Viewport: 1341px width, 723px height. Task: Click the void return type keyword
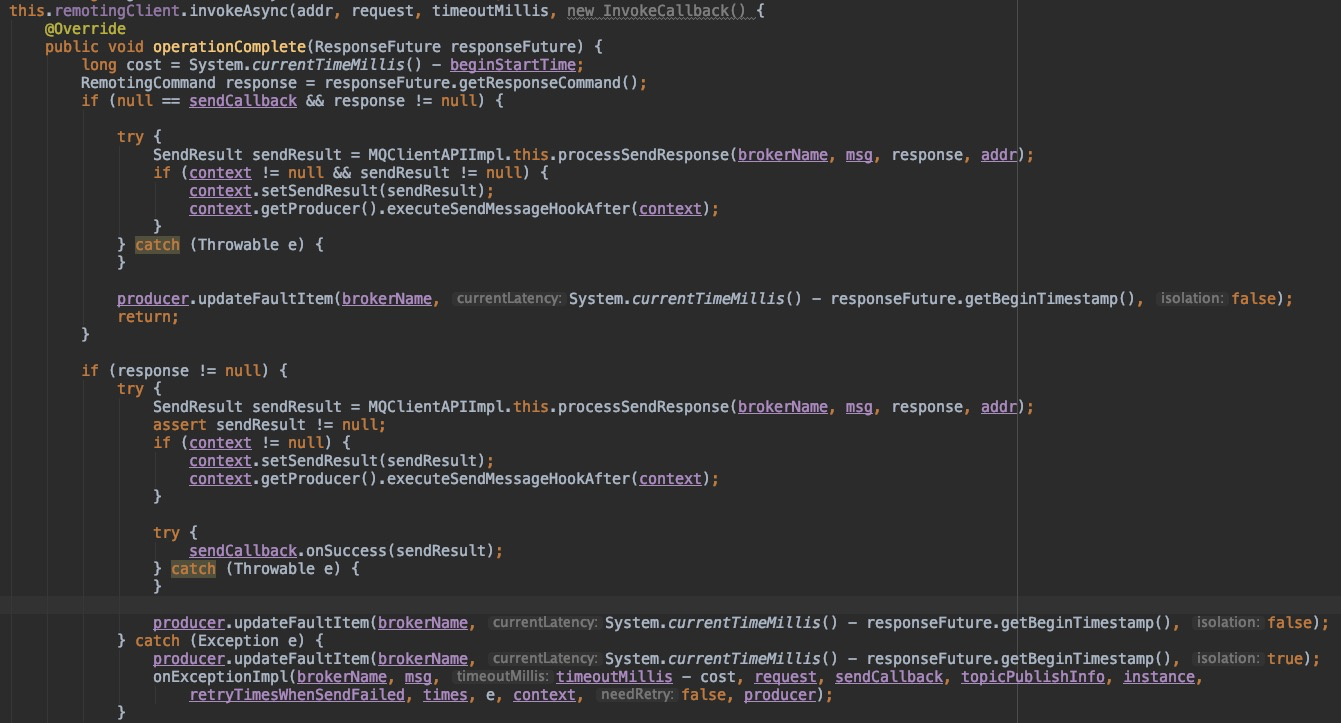126,47
